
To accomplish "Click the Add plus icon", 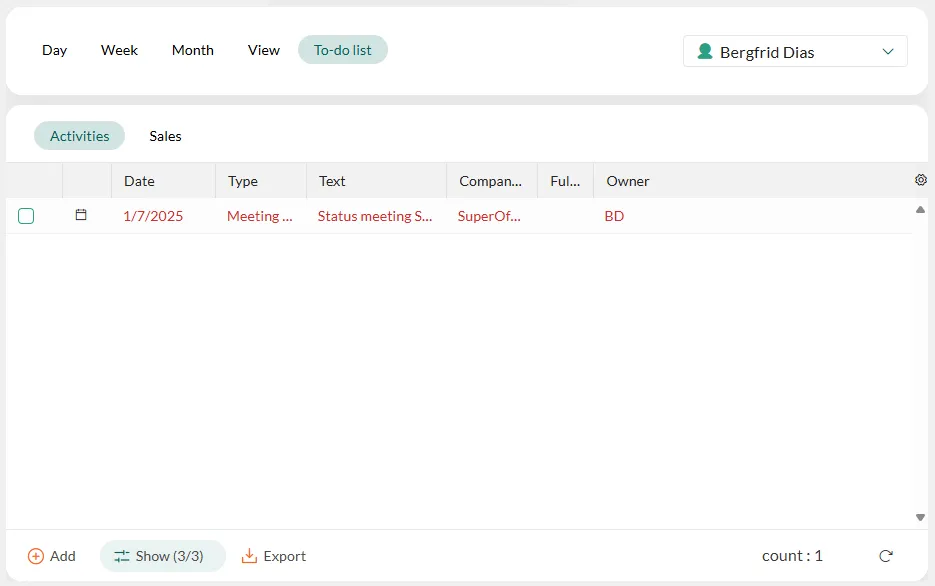I will point(36,556).
